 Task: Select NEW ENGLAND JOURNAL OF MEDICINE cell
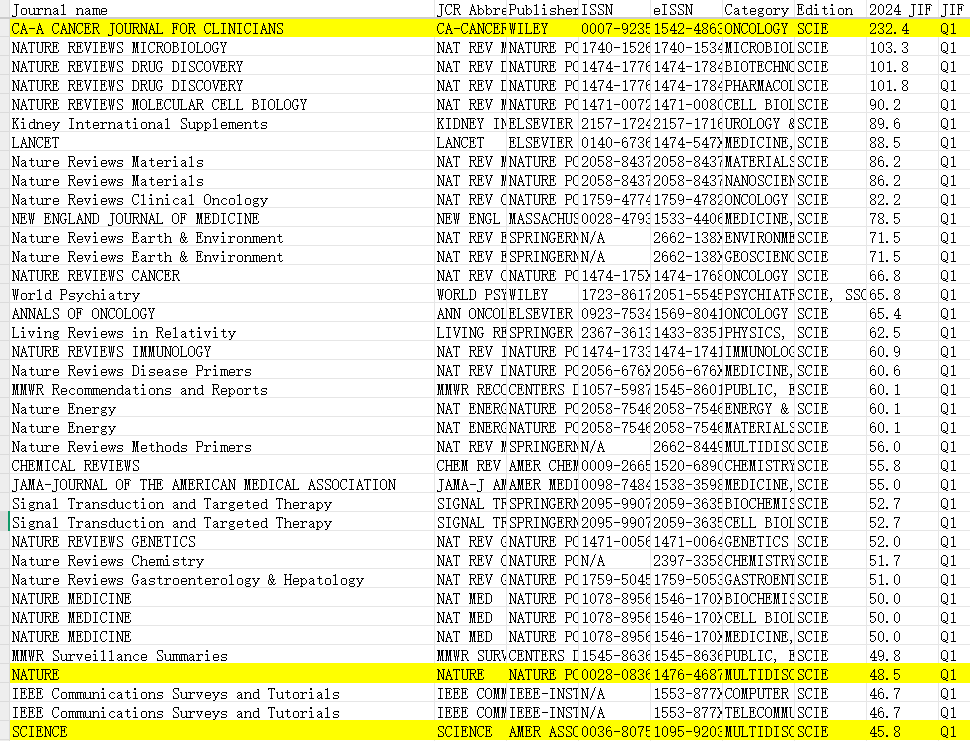[x=222, y=219]
